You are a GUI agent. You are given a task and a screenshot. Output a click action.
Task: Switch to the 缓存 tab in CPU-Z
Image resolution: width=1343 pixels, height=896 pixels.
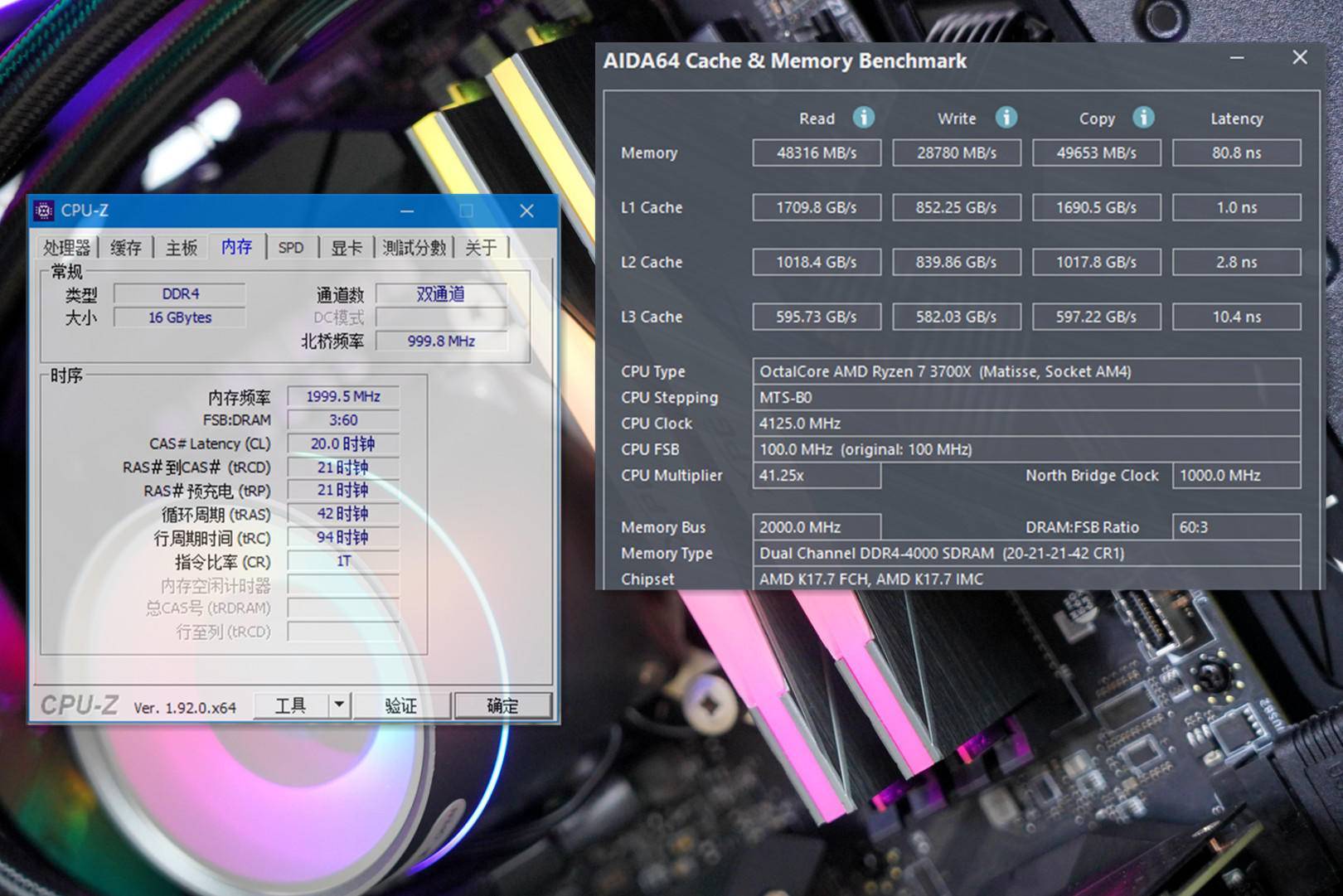[x=126, y=247]
